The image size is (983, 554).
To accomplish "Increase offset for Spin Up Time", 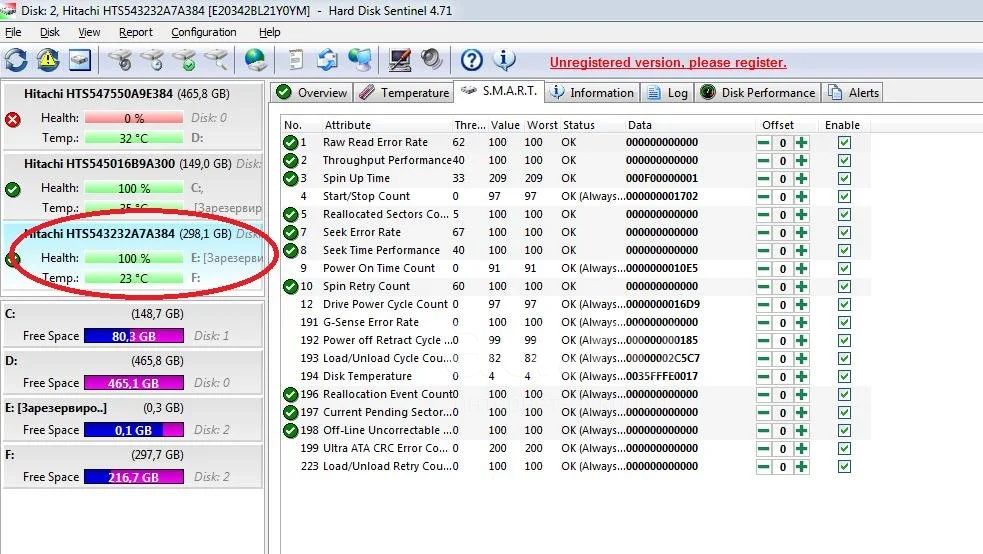I will click(x=801, y=179).
